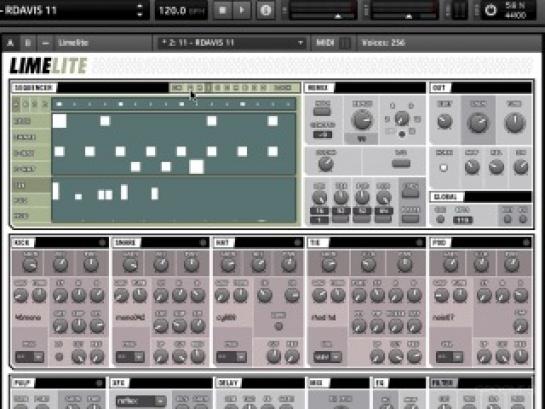Open the SFX effect type dropdown
545x409 pixels.
tap(141, 401)
